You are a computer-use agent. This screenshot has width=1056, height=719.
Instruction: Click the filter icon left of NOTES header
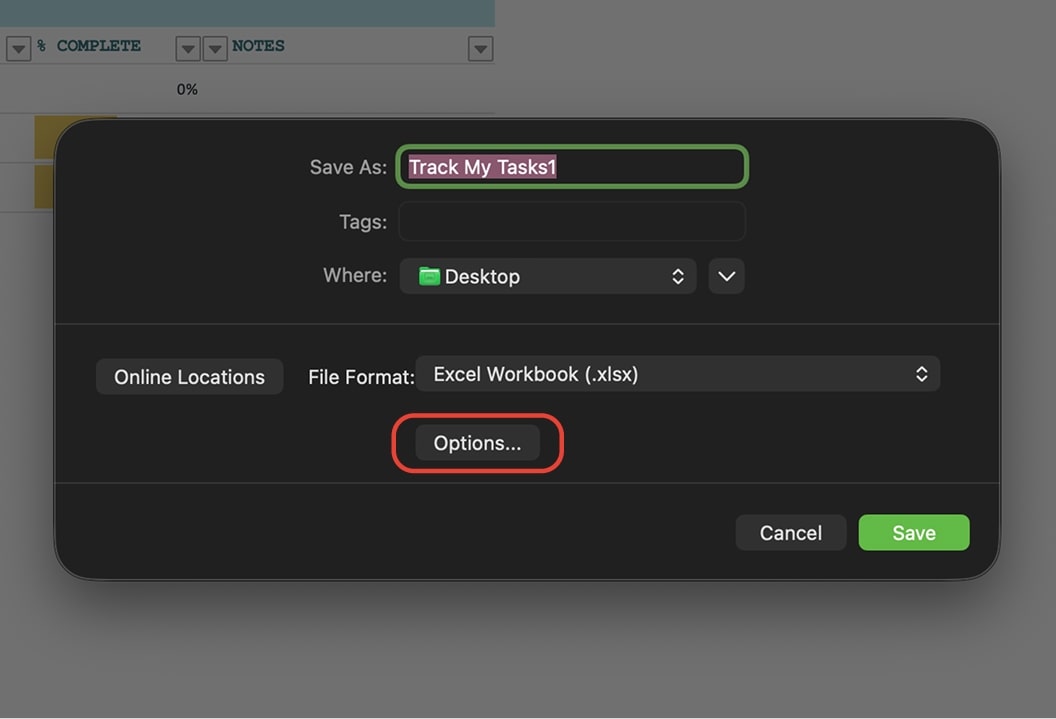tap(214, 48)
